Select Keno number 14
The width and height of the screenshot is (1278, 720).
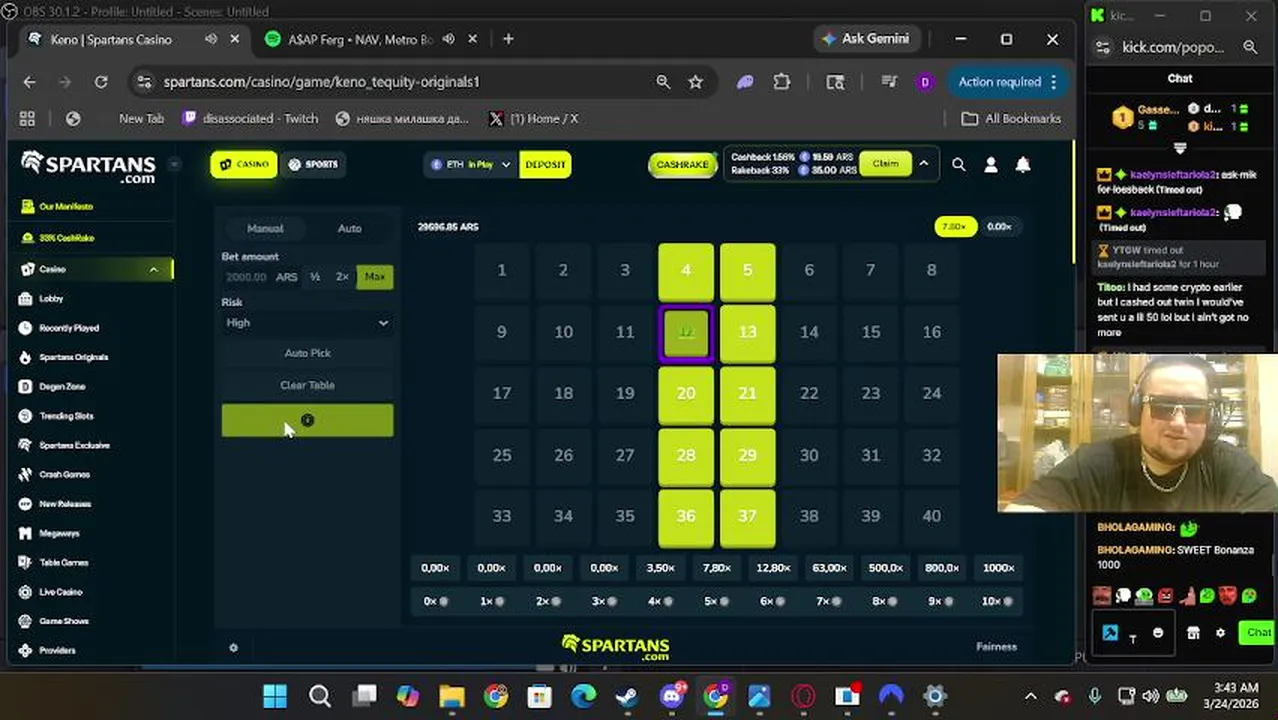809,333
